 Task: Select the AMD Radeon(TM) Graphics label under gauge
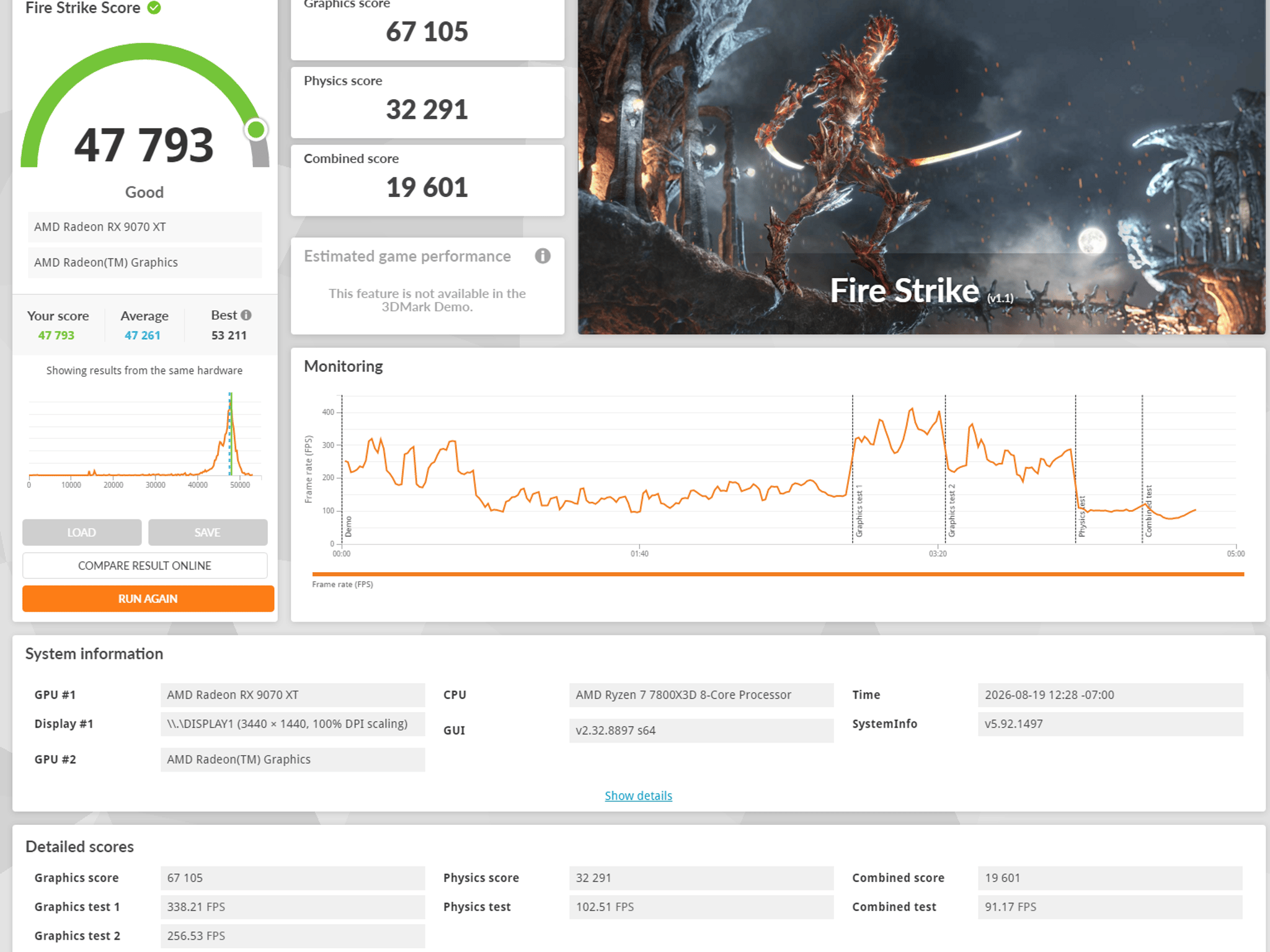pos(144,263)
